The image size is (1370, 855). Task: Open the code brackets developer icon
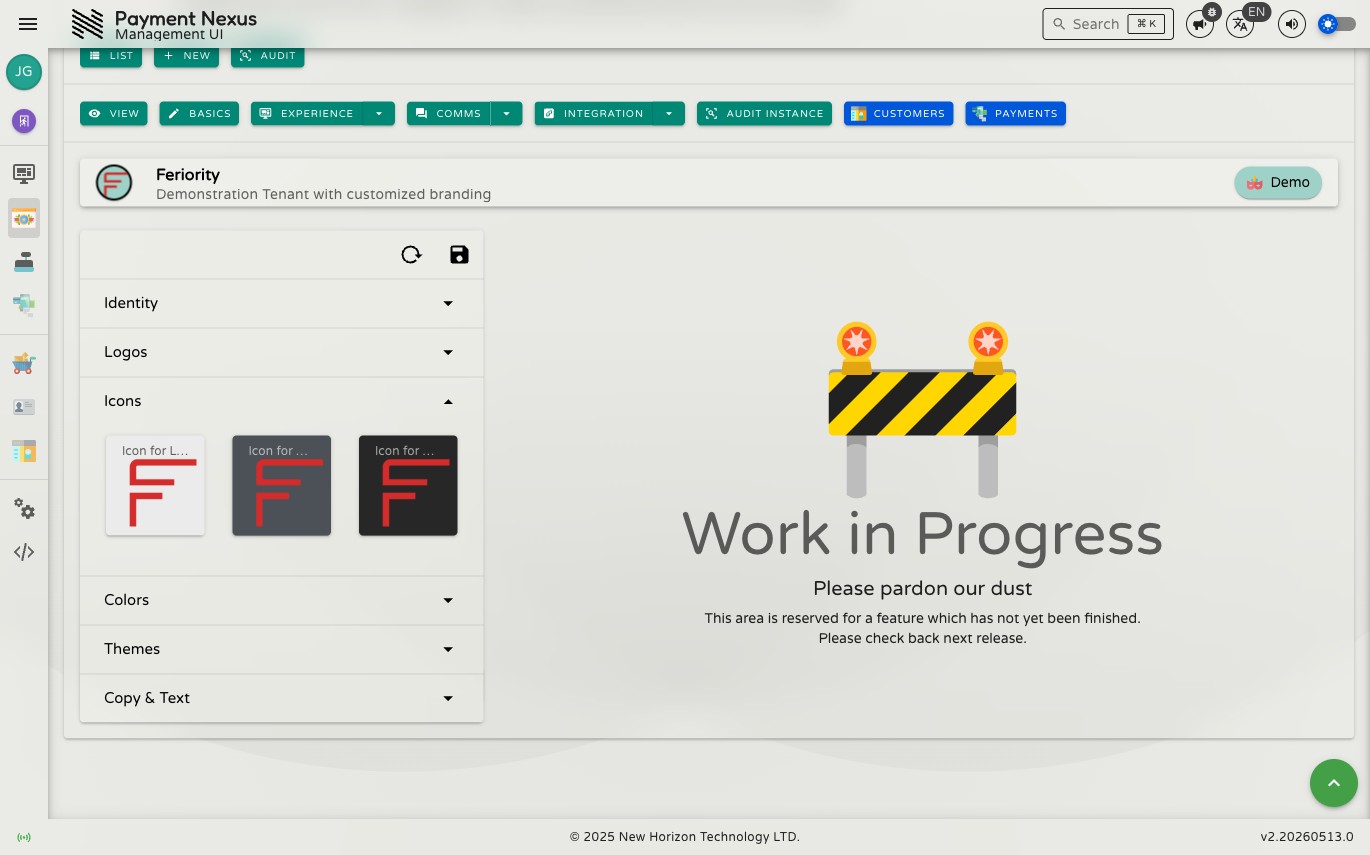(x=24, y=552)
